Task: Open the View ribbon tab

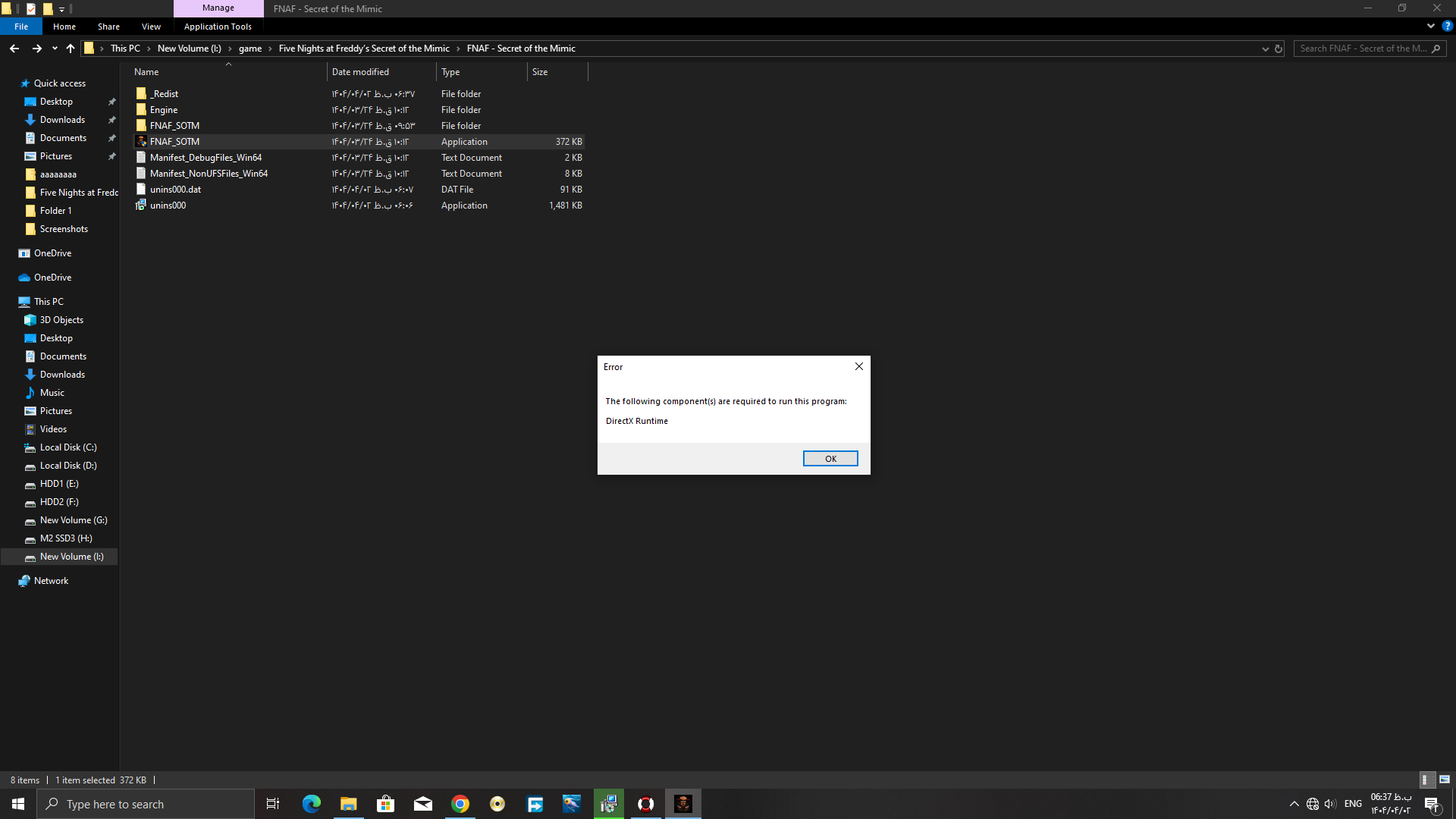Action: (x=151, y=27)
